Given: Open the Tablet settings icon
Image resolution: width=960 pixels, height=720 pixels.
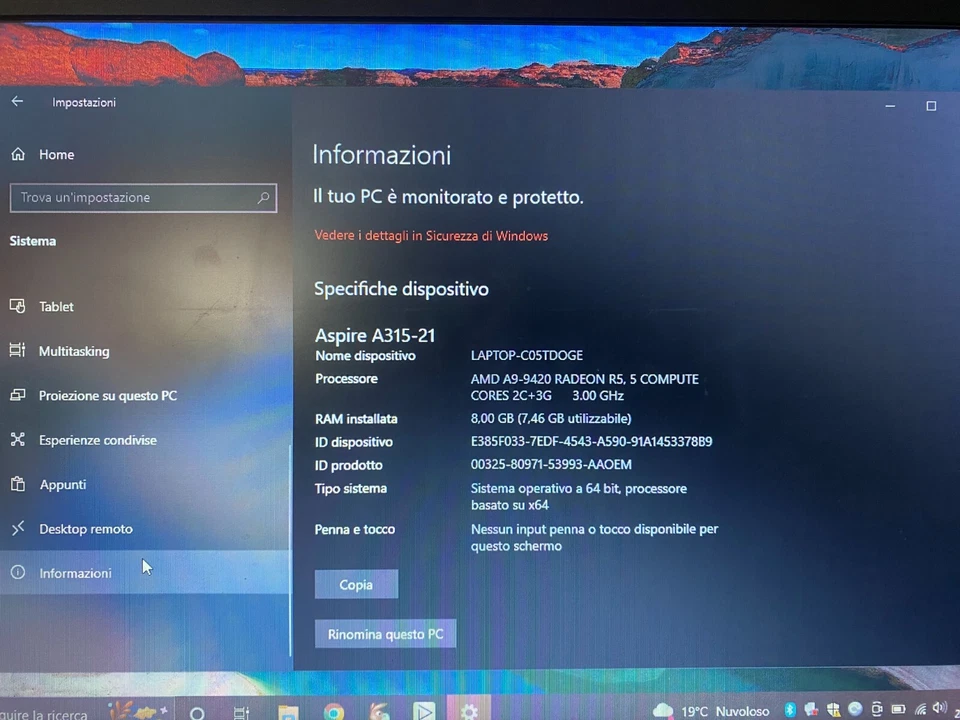Looking at the screenshot, I should 18,306.
